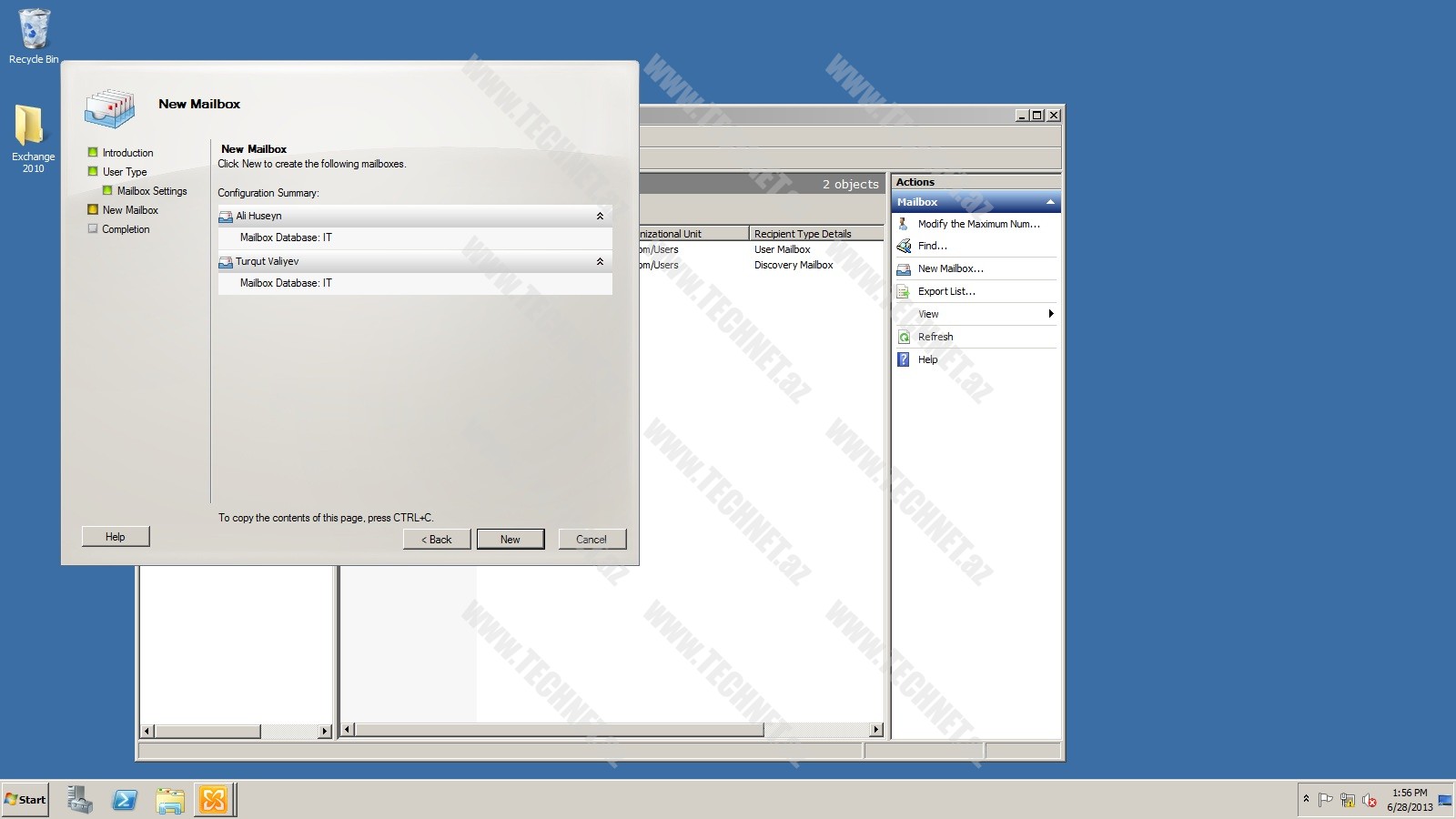The height and width of the screenshot is (819, 1456).
Task: Click the Back button in wizard
Action: (437, 540)
